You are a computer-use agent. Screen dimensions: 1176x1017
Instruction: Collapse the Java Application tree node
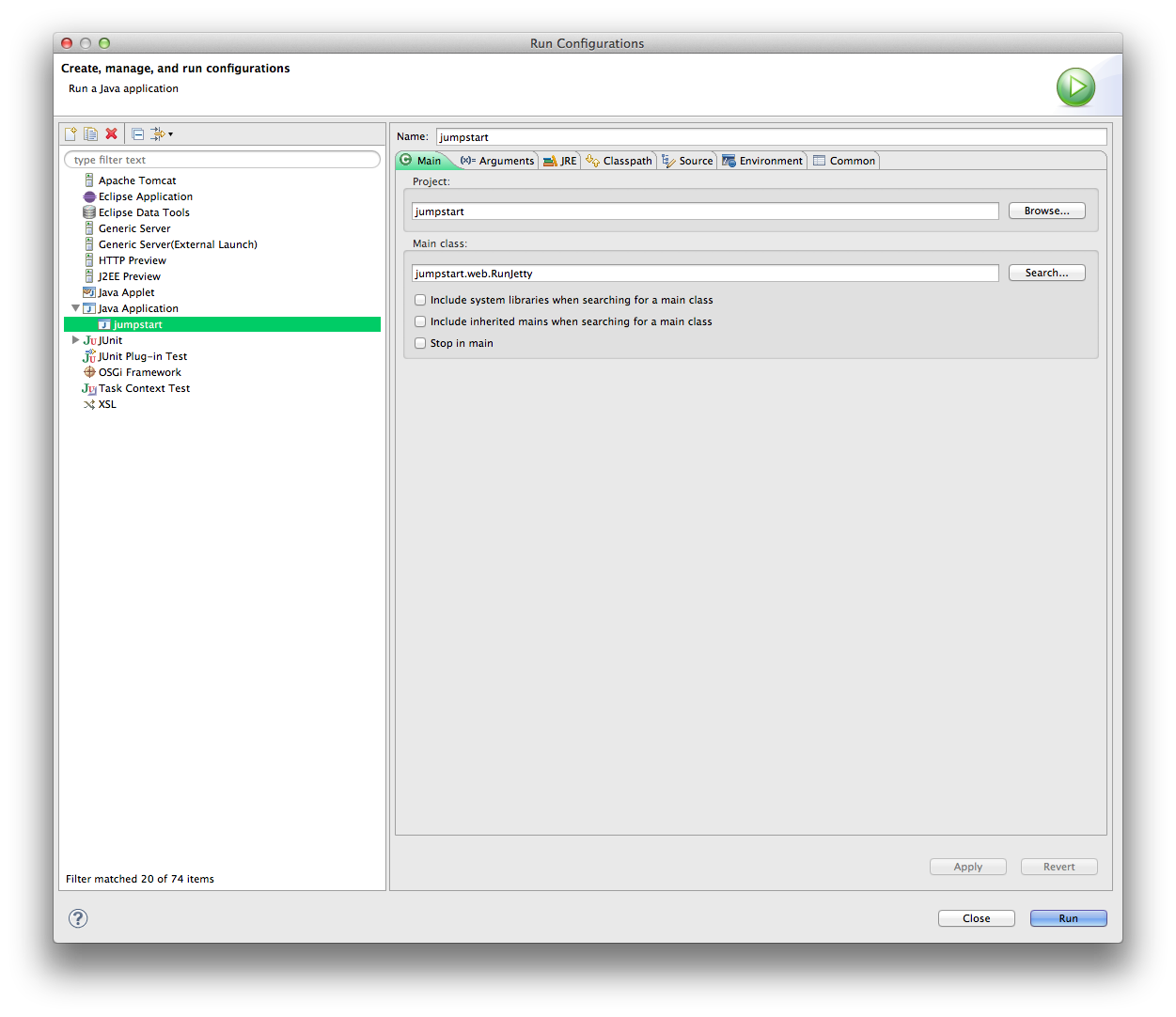tap(75, 308)
